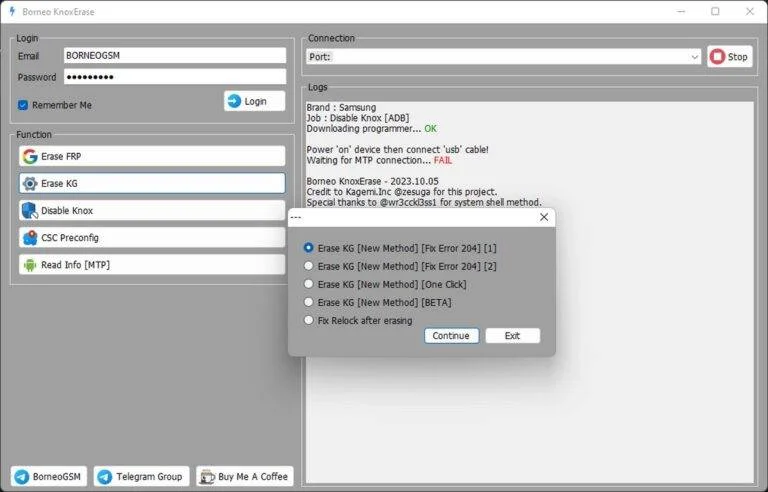768x492 pixels.
Task: Maximize the Borneo KnoxErase window
Action: (x=715, y=11)
